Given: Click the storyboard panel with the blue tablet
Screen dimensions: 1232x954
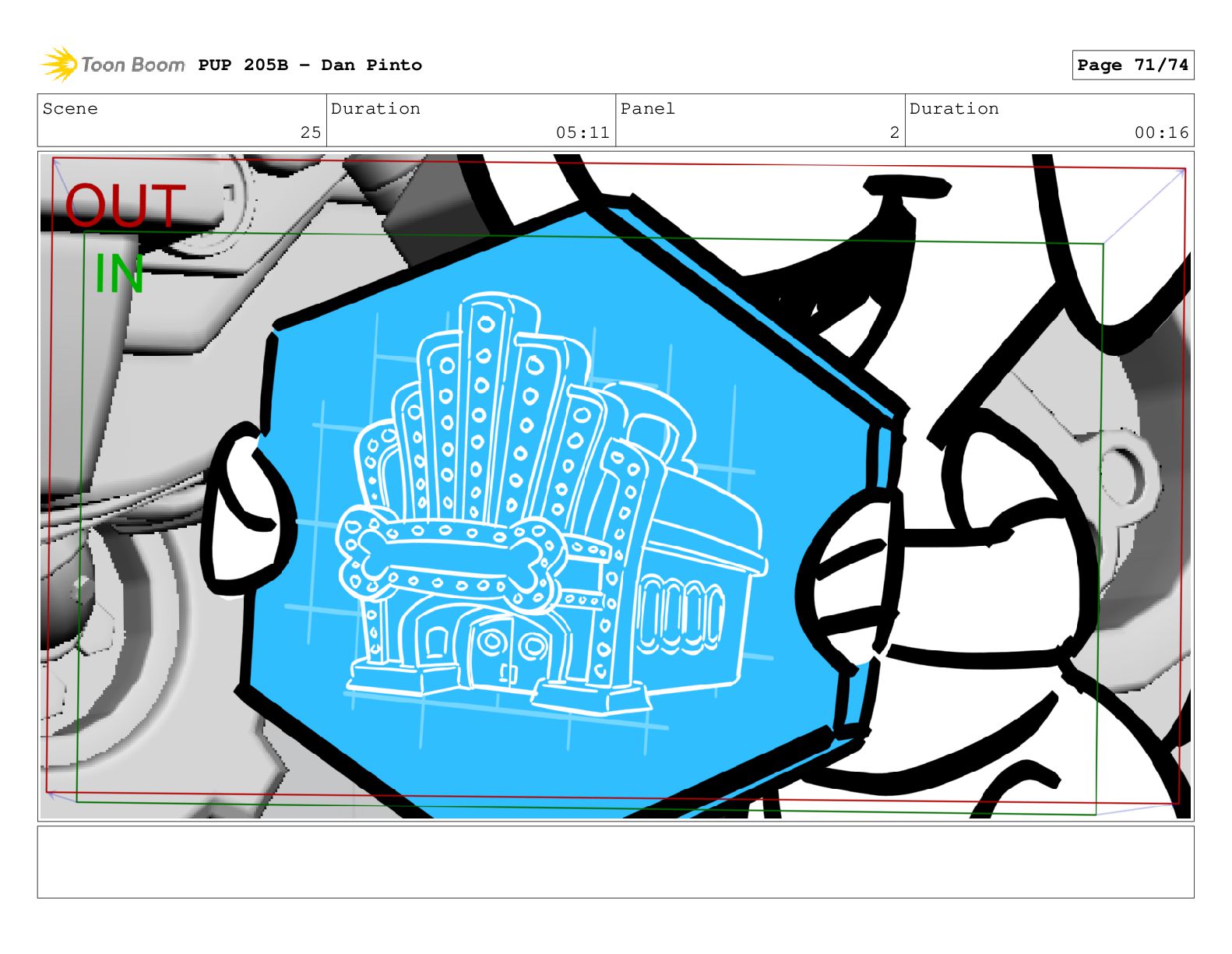Looking at the screenshot, I should click(x=615, y=486).
